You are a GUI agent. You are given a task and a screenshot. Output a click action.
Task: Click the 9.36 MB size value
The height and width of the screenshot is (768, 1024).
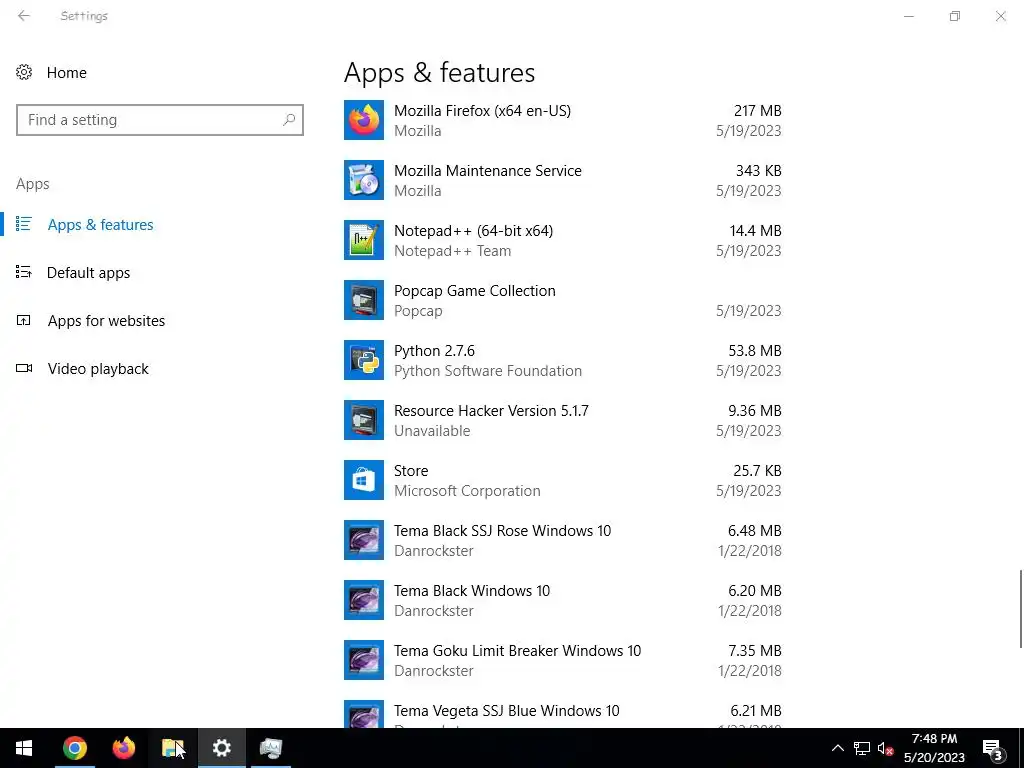tap(755, 411)
